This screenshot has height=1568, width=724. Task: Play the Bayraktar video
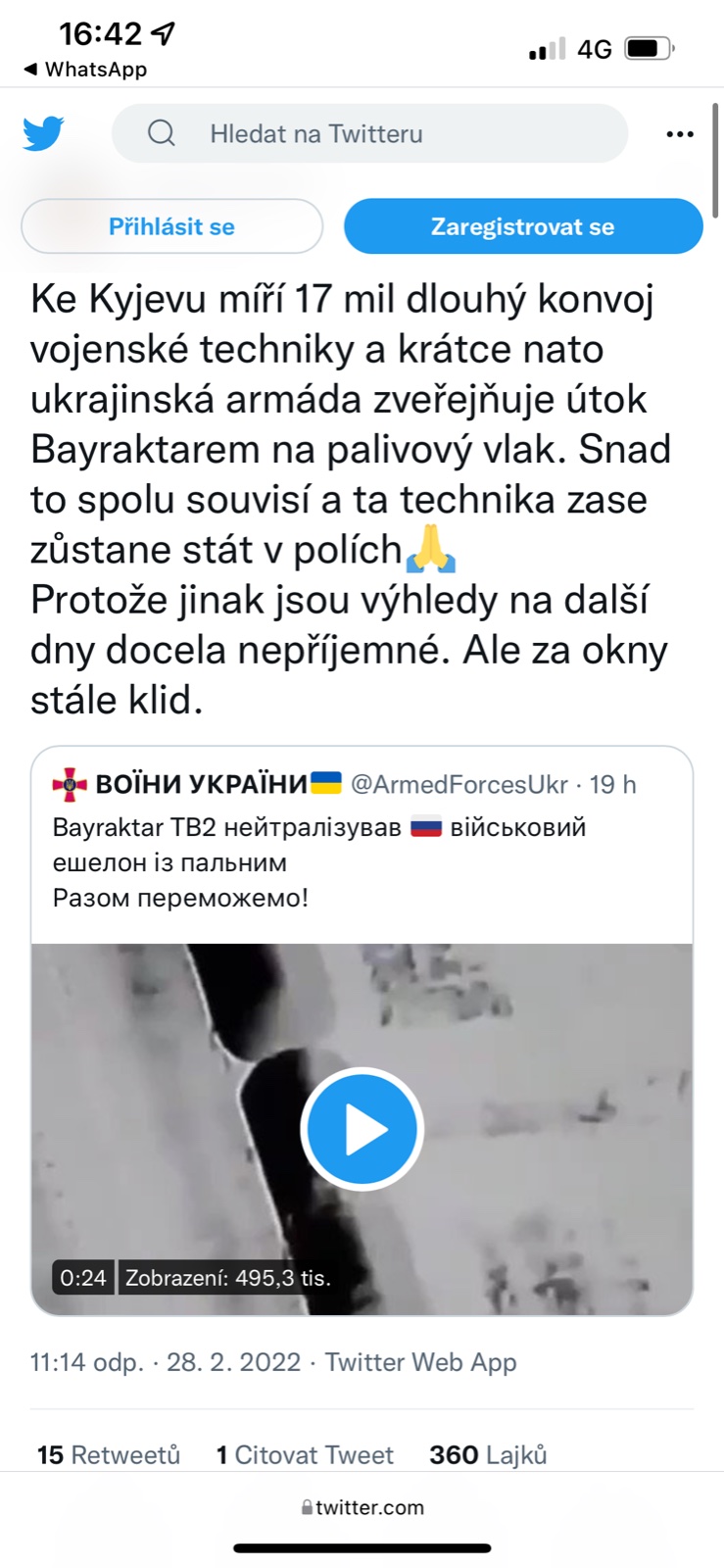click(x=362, y=1129)
